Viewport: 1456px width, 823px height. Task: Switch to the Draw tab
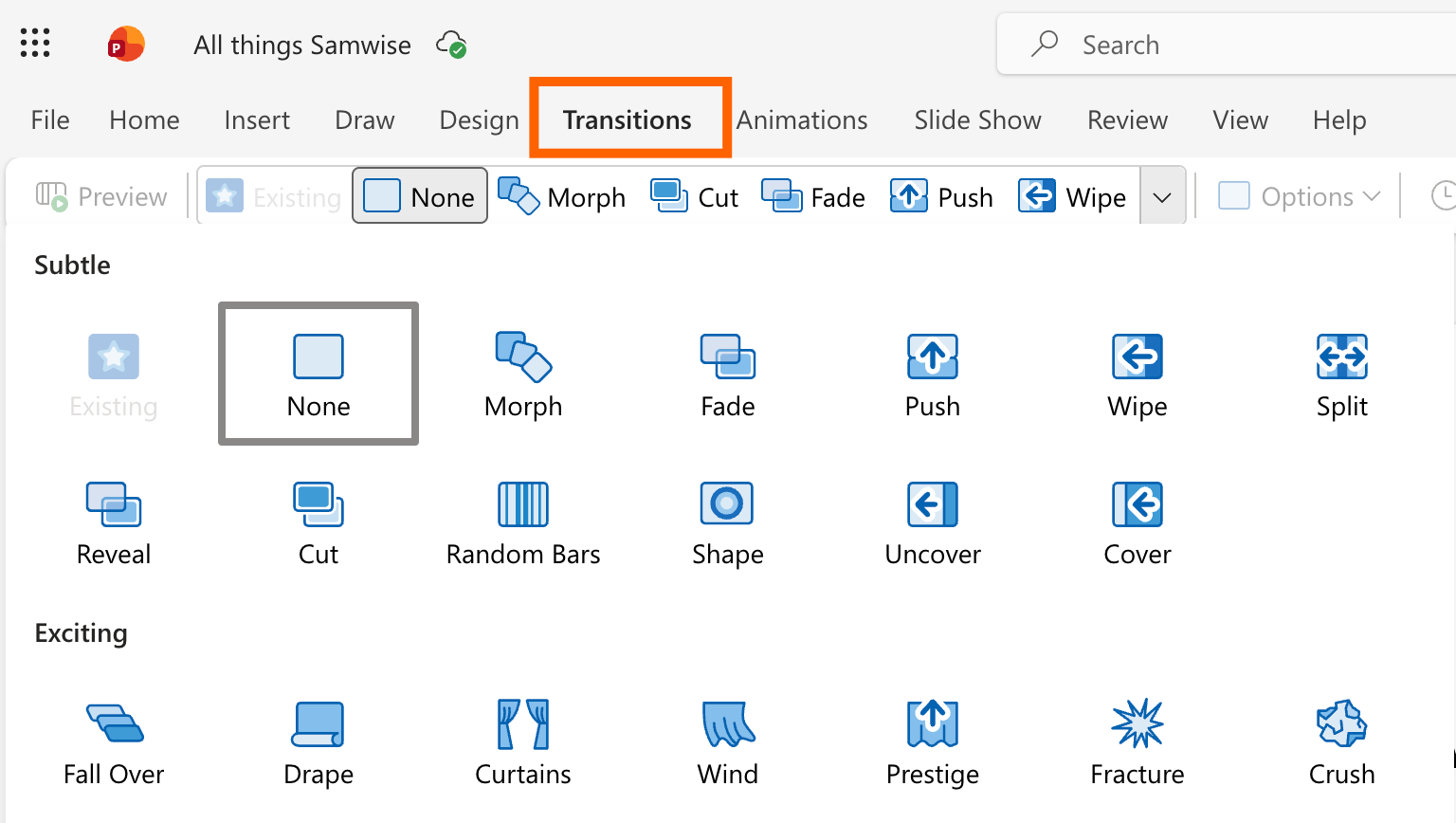365,120
